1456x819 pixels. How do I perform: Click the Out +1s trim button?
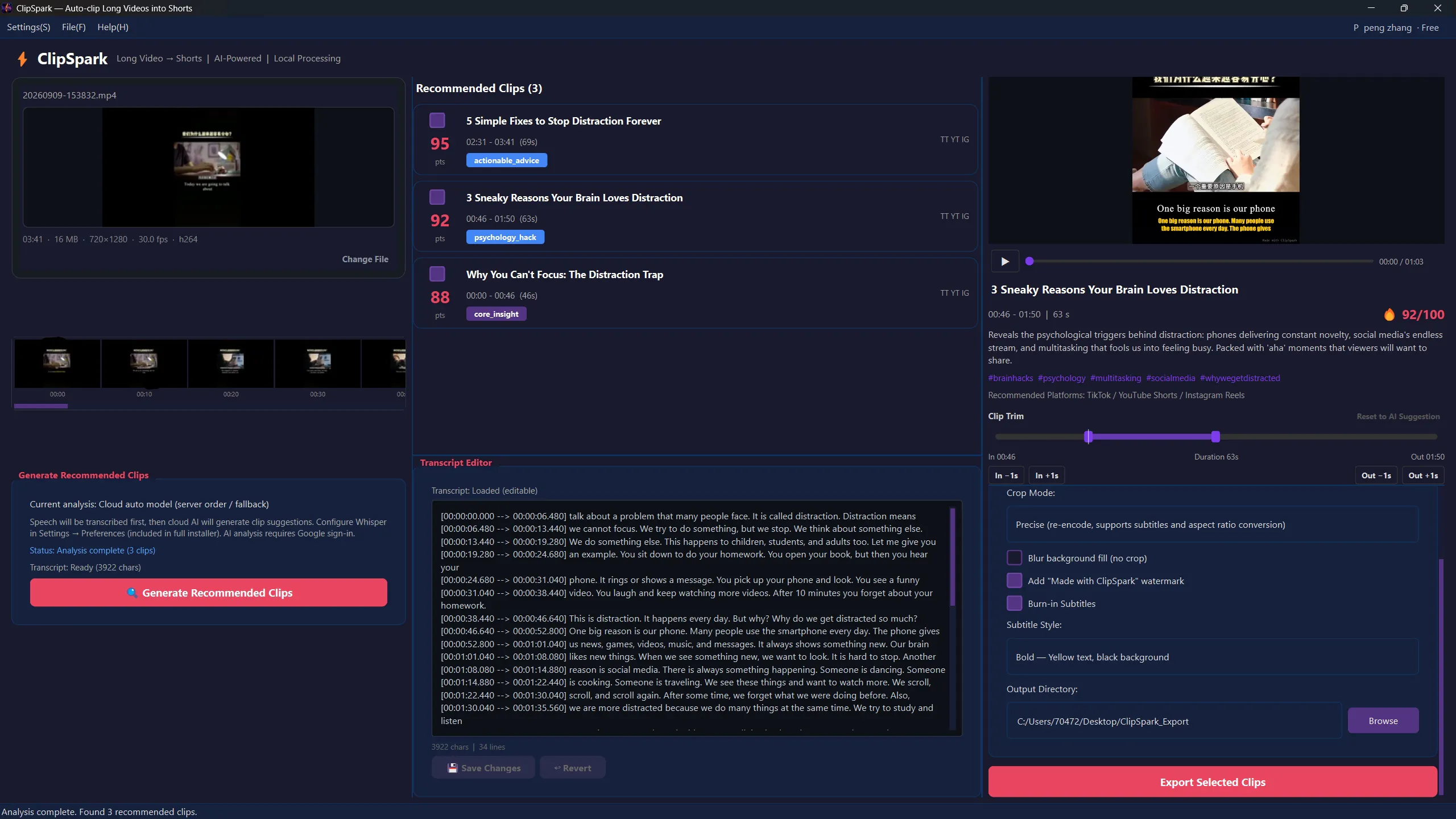[1423, 475]
